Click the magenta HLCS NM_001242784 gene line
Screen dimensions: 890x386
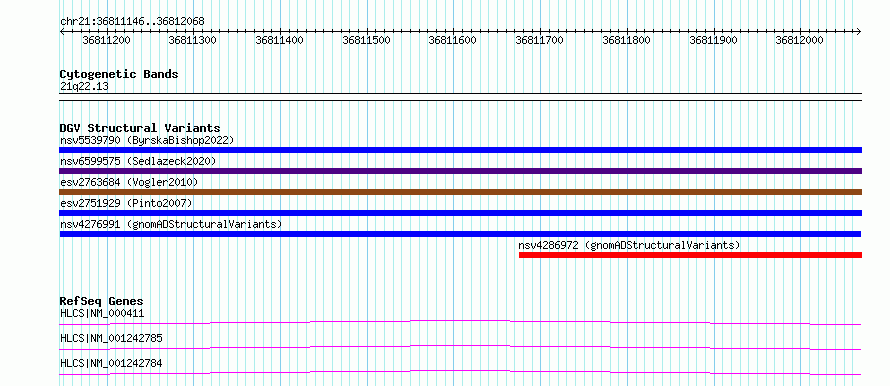460,372
